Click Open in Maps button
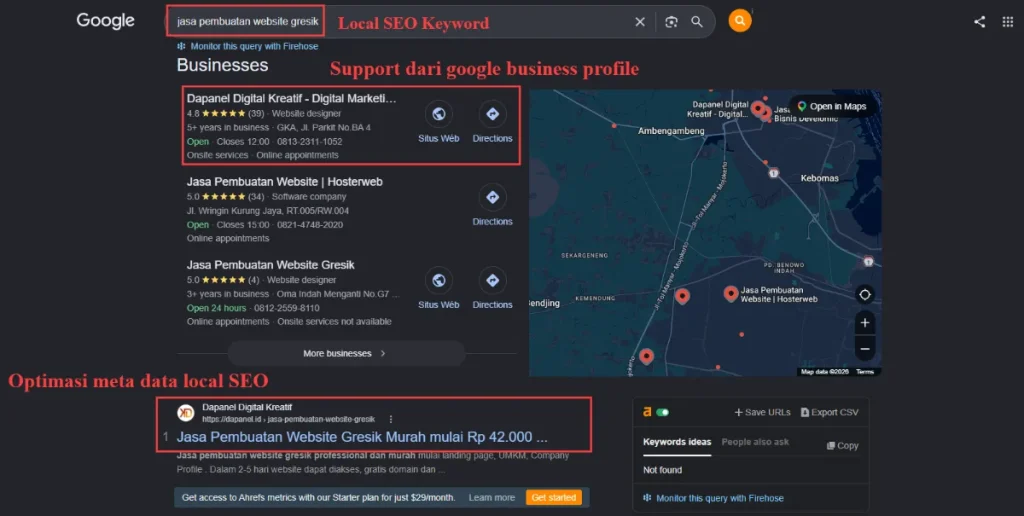The width and height of the screenshot is (1024, 516). (832, 106)
